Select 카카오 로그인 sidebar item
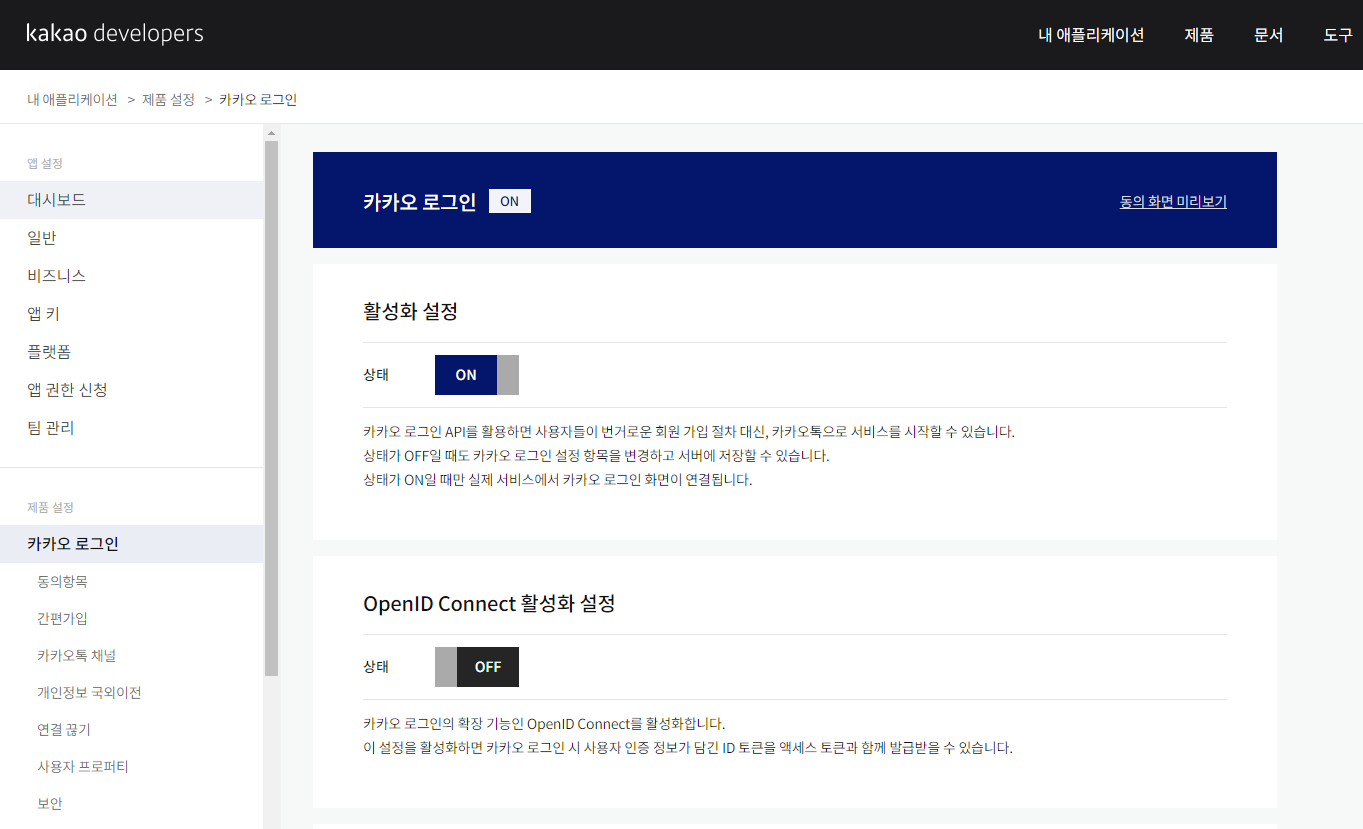Image resolution: width=1363 pixels, height=829 pixels. [131, 544]
